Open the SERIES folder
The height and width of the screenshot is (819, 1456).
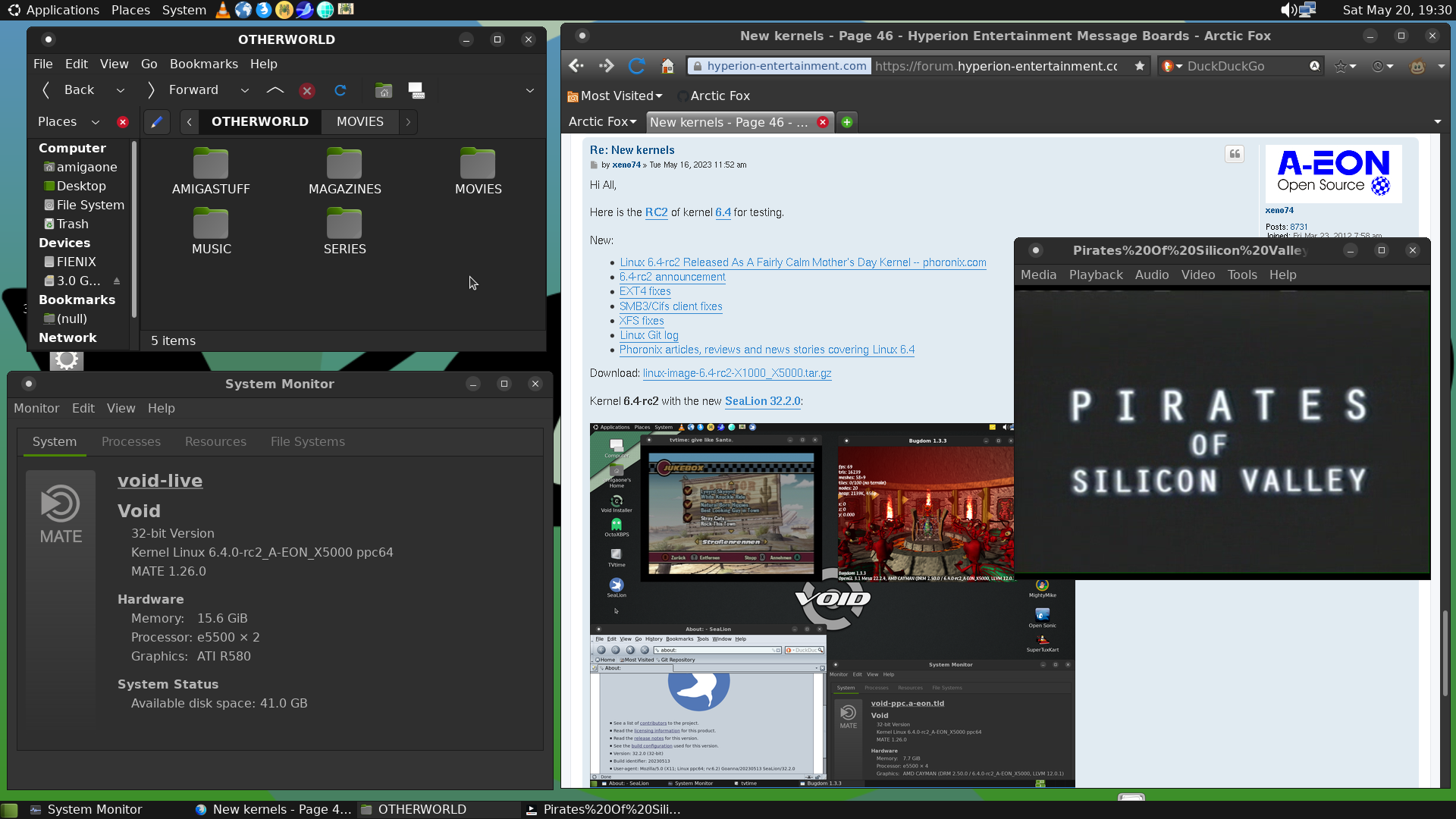[344, 232]
